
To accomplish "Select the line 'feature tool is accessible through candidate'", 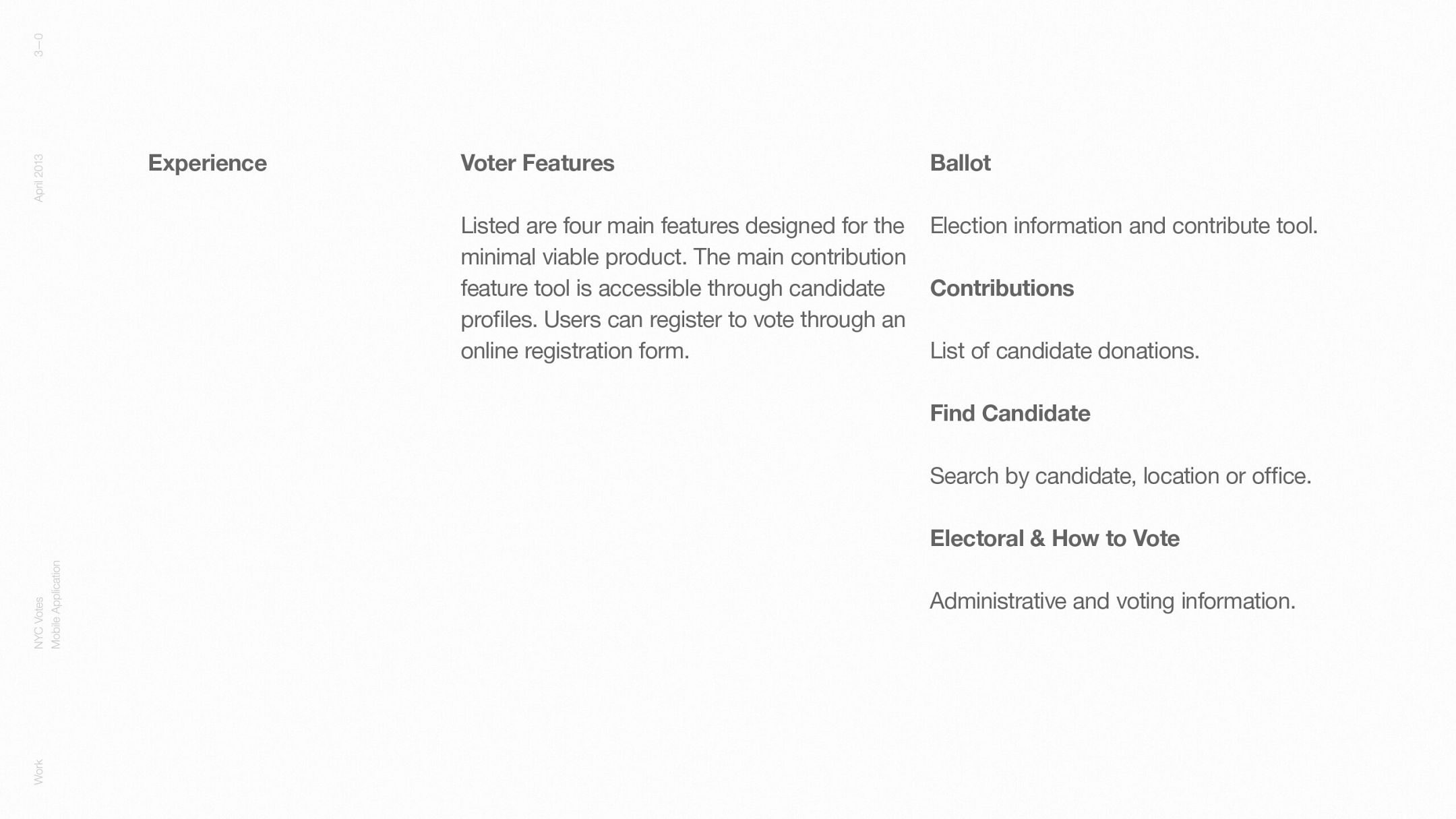I will tap(672, 289).
